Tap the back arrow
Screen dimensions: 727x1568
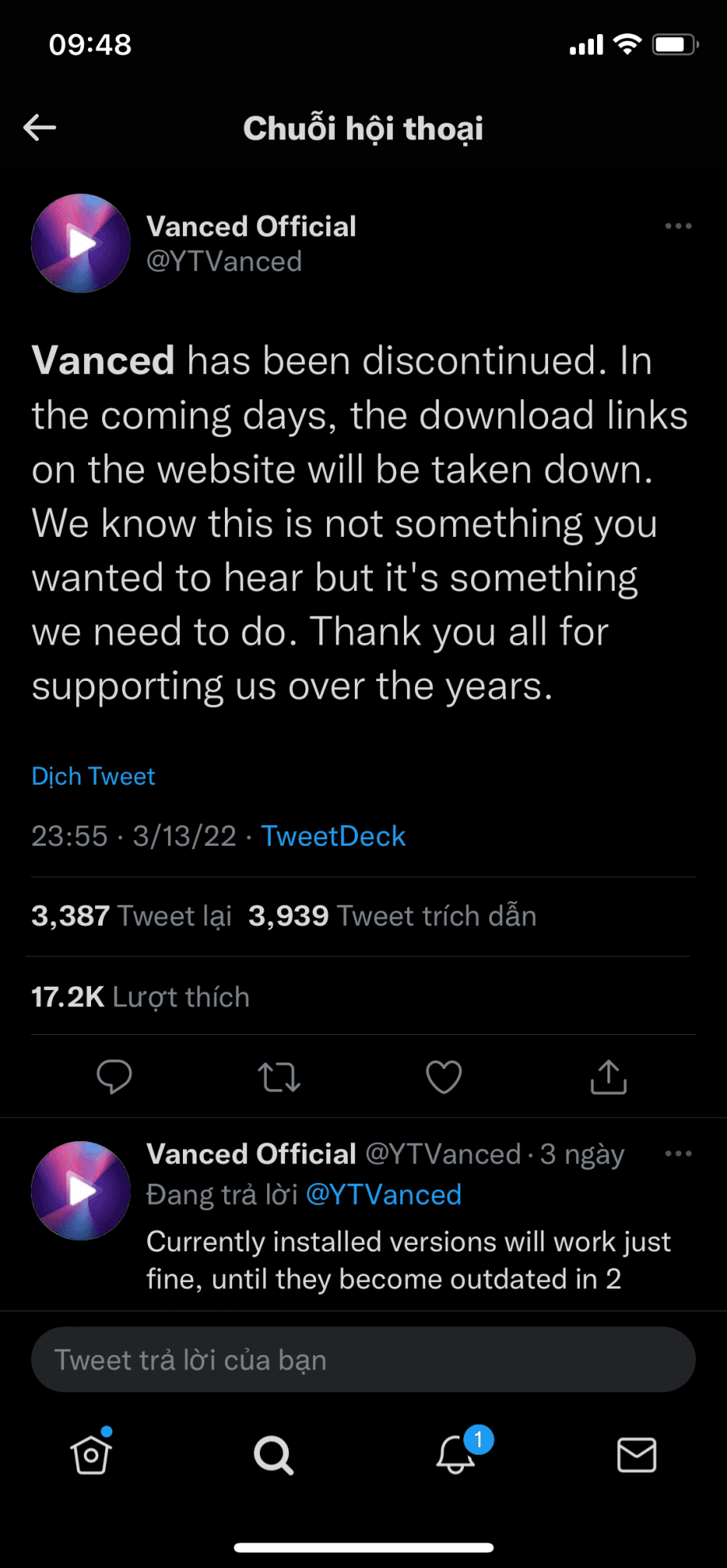(x=40, y=127)
